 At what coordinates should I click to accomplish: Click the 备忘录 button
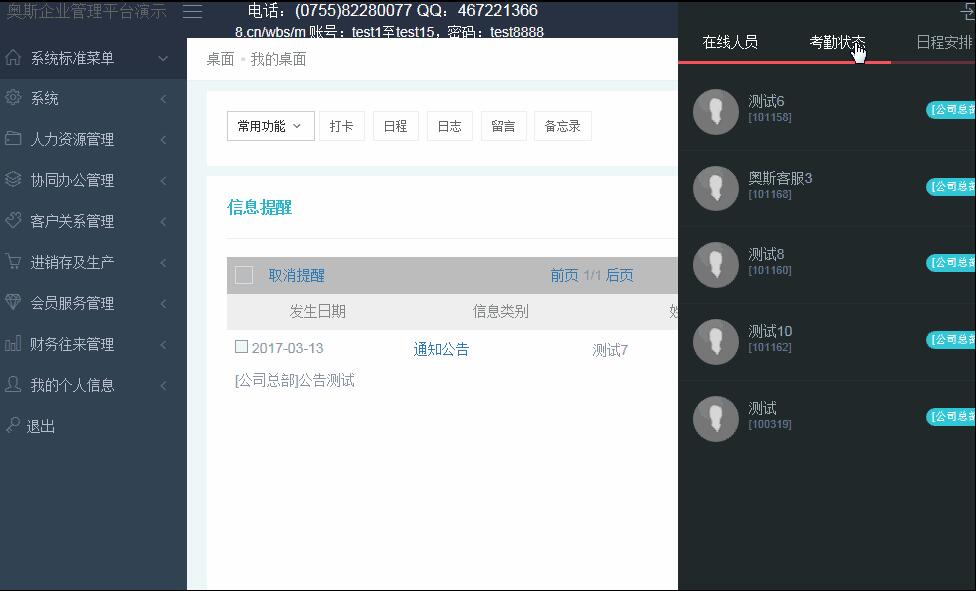(x=563, y=126)
